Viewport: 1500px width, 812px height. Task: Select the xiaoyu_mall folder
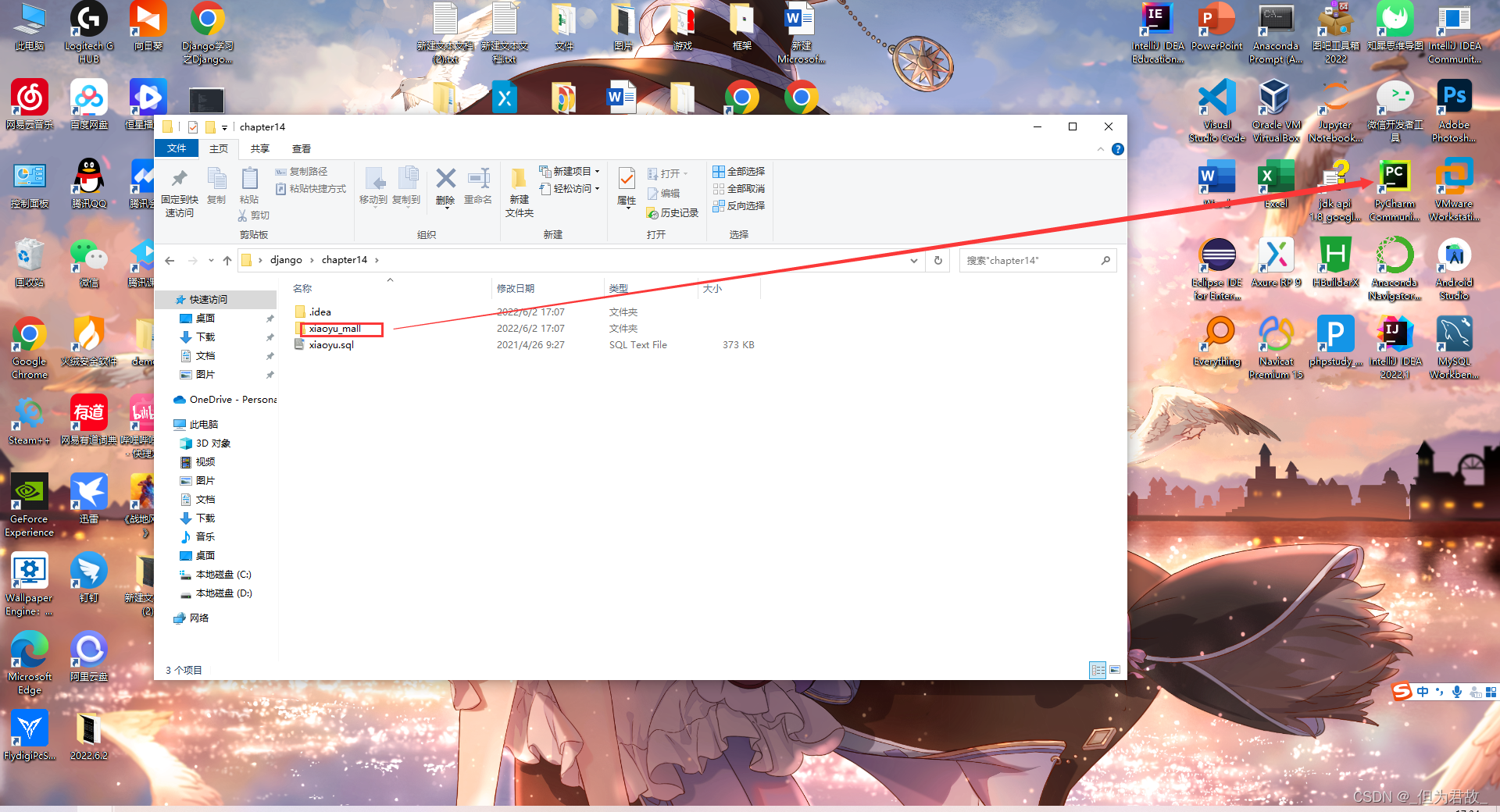334,329
